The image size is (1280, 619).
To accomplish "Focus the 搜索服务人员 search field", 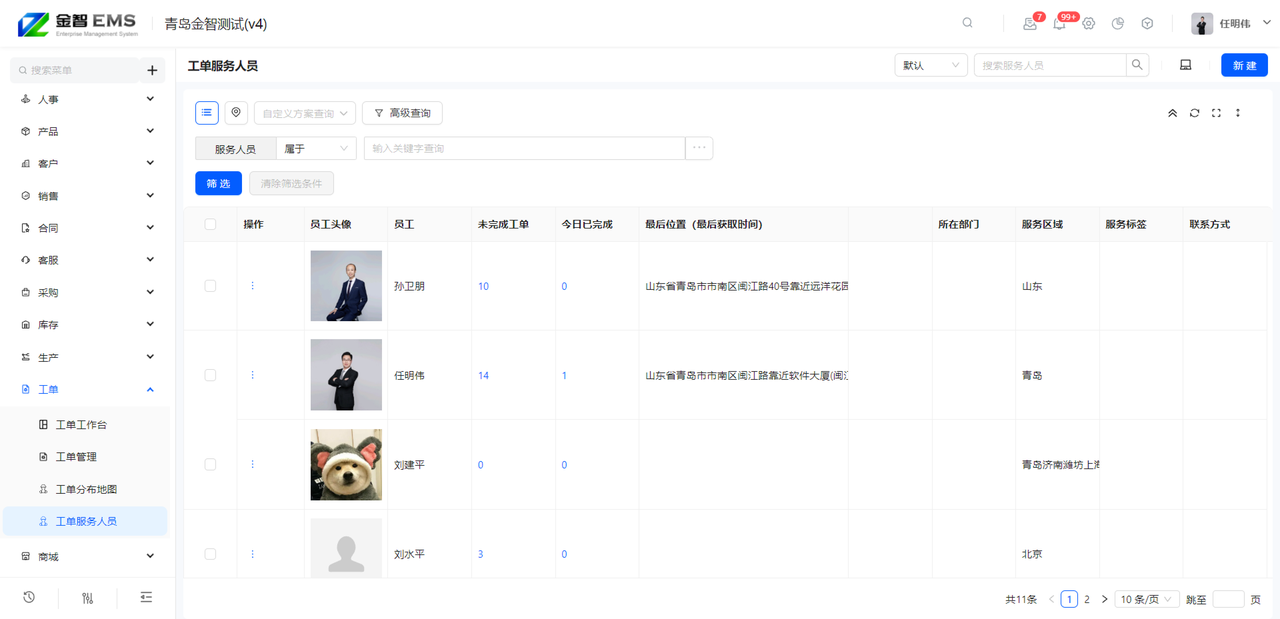I will tap(1050, 65).
